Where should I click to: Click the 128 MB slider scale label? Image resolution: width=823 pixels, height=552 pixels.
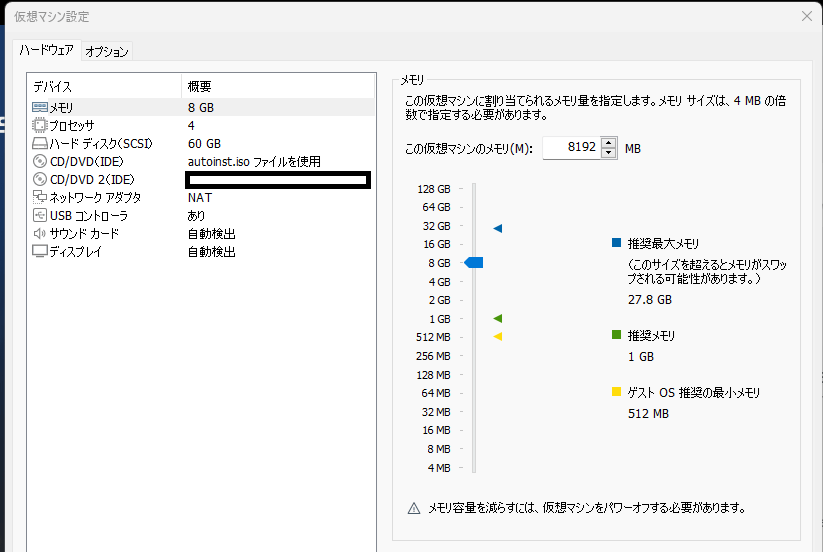433,375
